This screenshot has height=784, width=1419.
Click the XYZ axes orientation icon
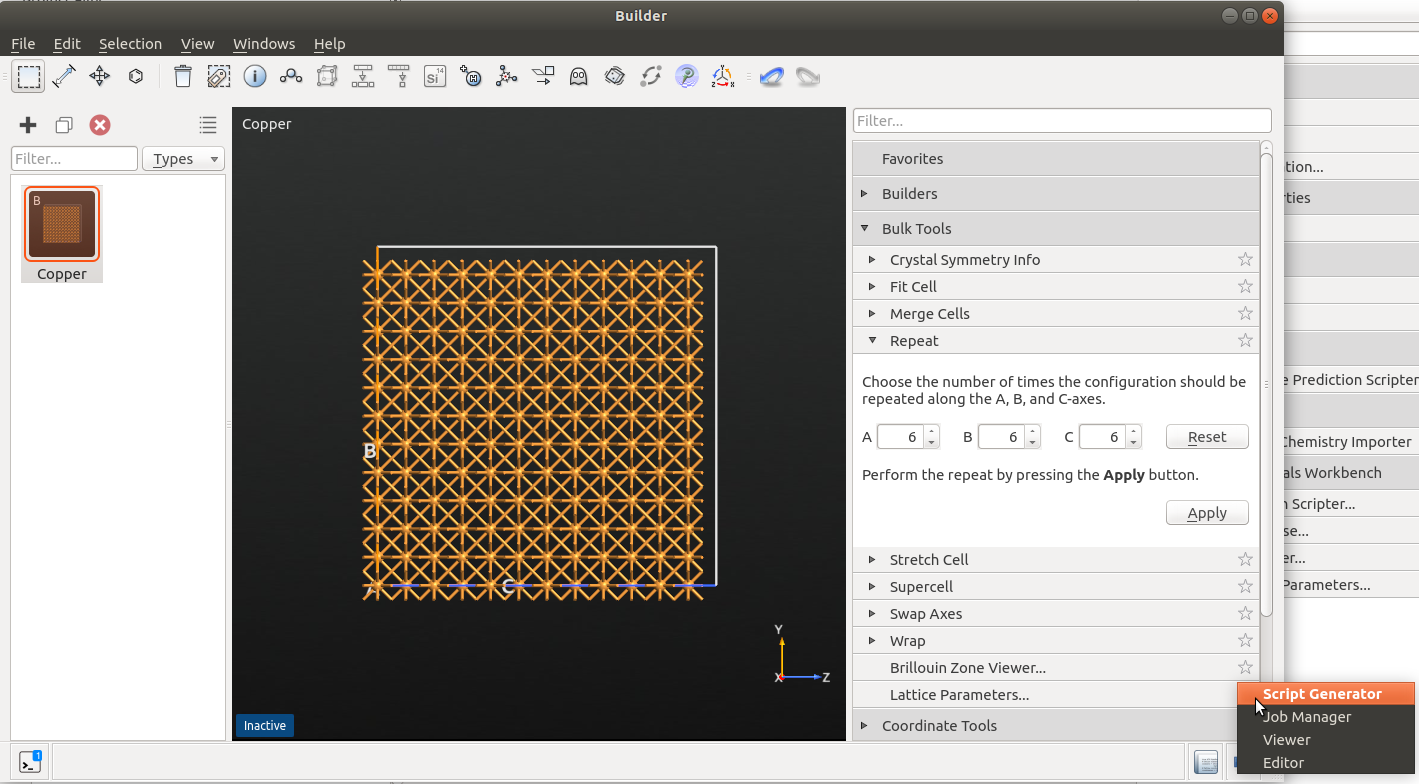[x=723, y=76]
